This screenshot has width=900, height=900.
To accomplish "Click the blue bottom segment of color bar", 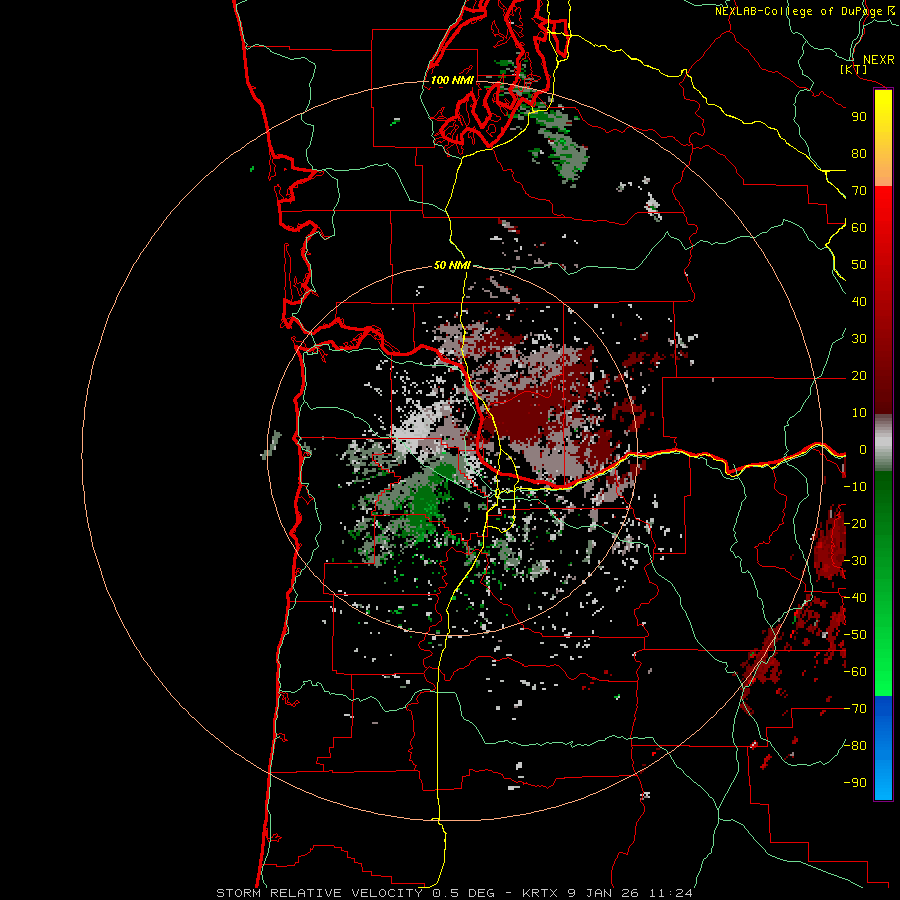I will (883, 748).
